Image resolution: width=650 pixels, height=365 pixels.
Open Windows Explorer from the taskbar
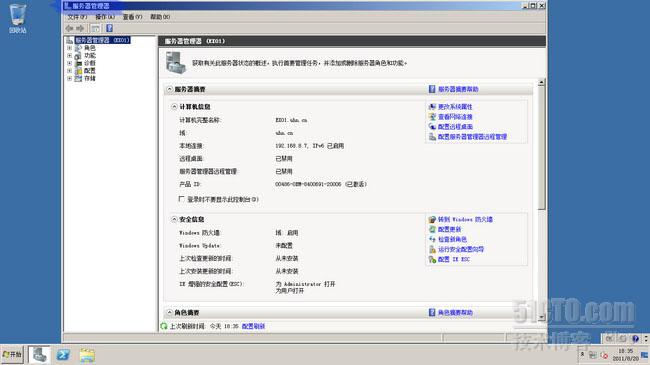pos(87,355)
